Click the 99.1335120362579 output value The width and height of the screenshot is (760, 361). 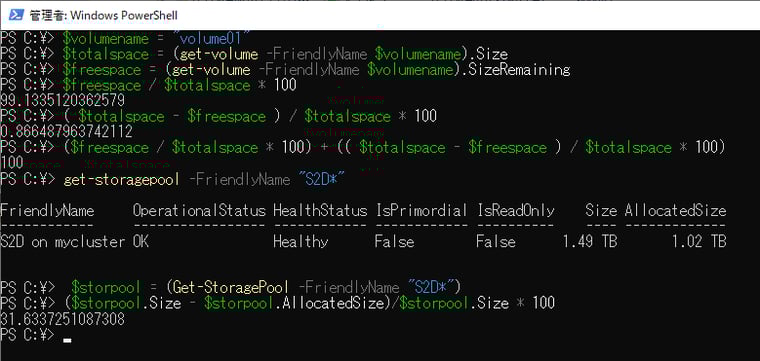pos(63,101)
